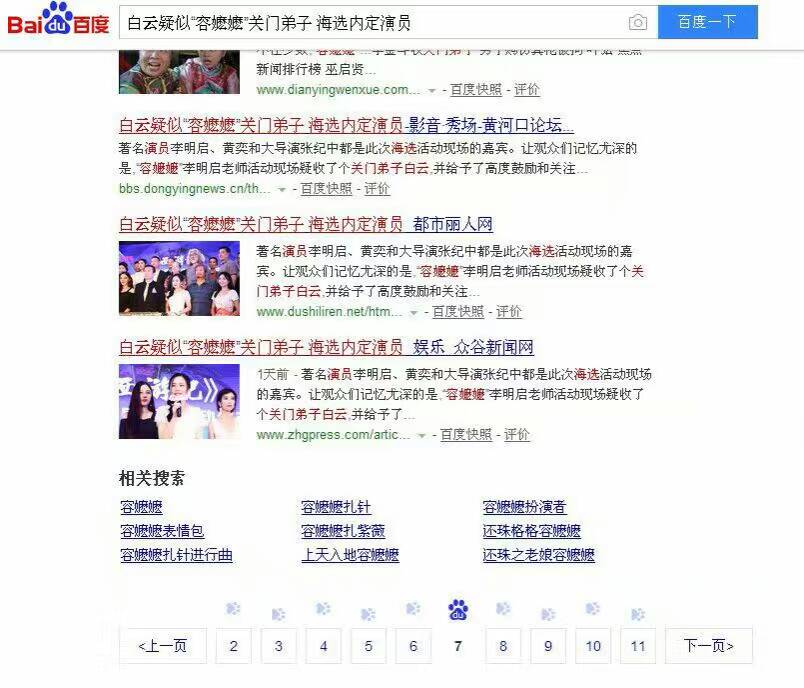This screenshot has height=688, width=804.
Task: Jump to results page 2
Action: [233, 646]
